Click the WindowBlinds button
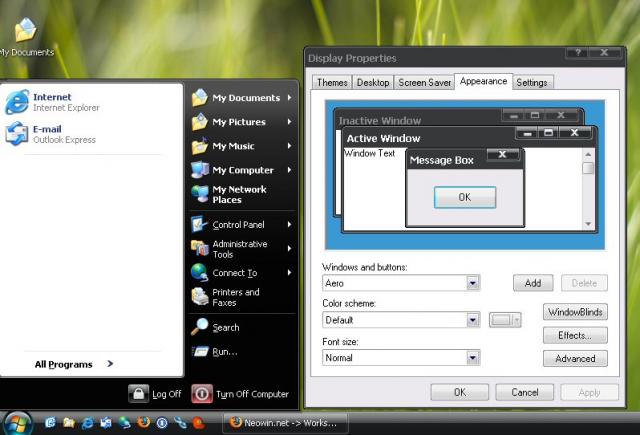The height and width of the screenshot is (435, 640). (575, 312)
